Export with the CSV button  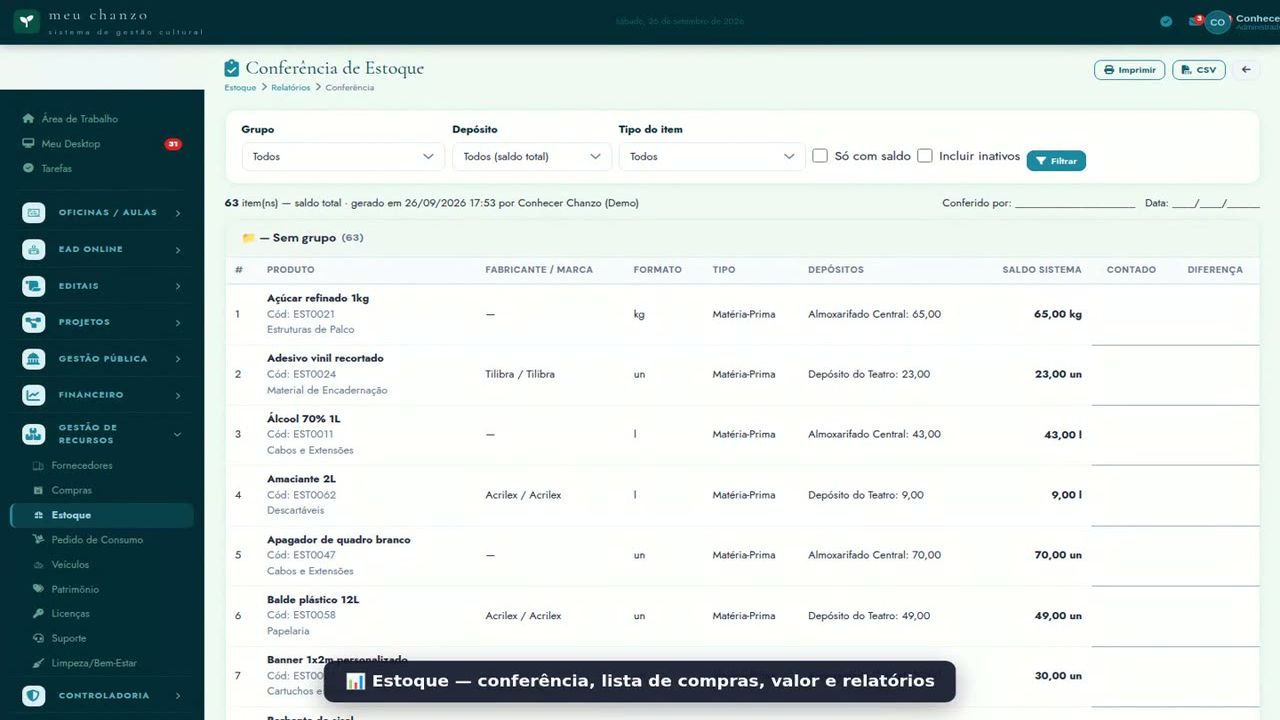[1198, 70]
